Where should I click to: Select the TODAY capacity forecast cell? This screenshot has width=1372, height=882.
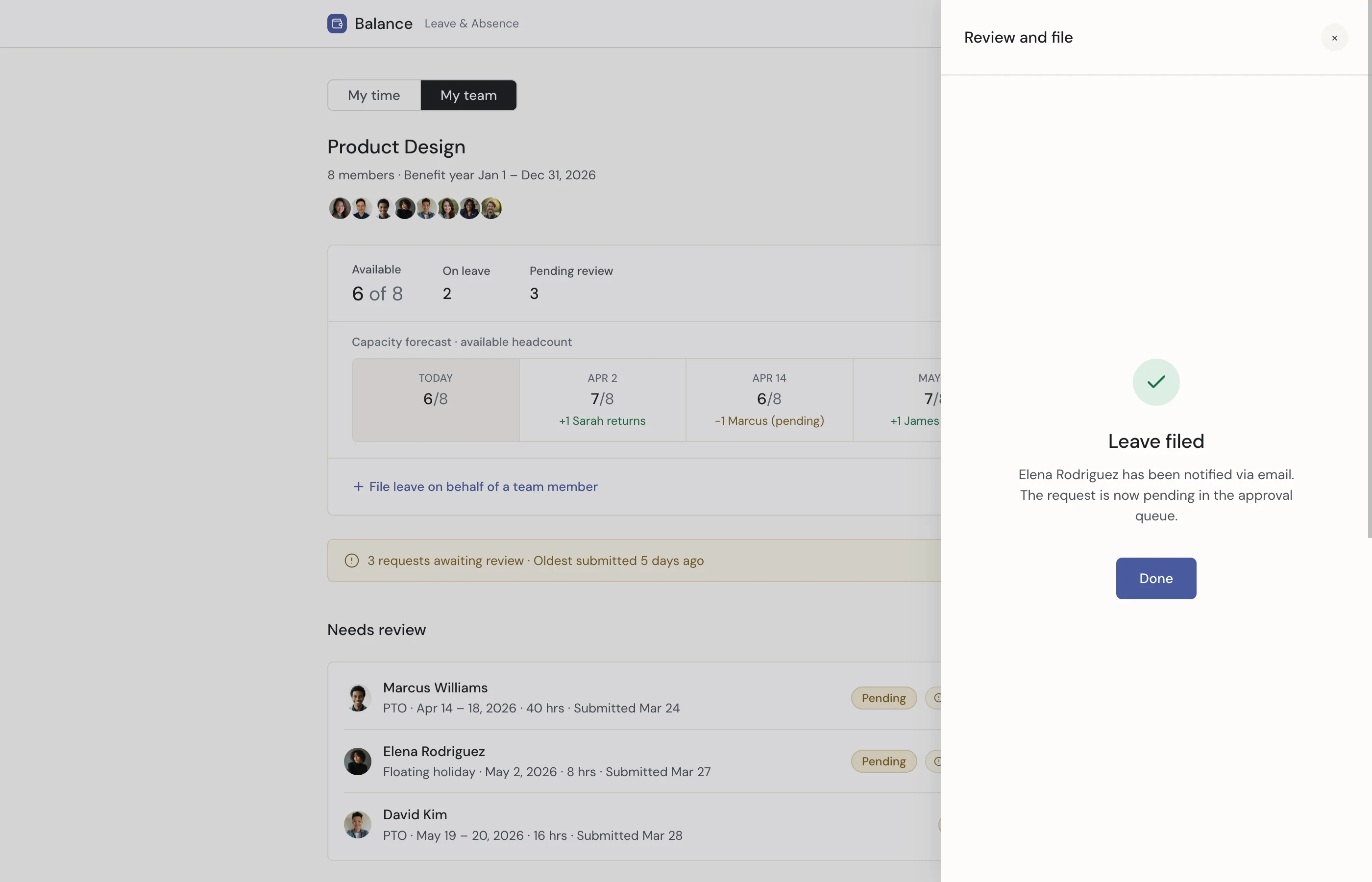435,400
